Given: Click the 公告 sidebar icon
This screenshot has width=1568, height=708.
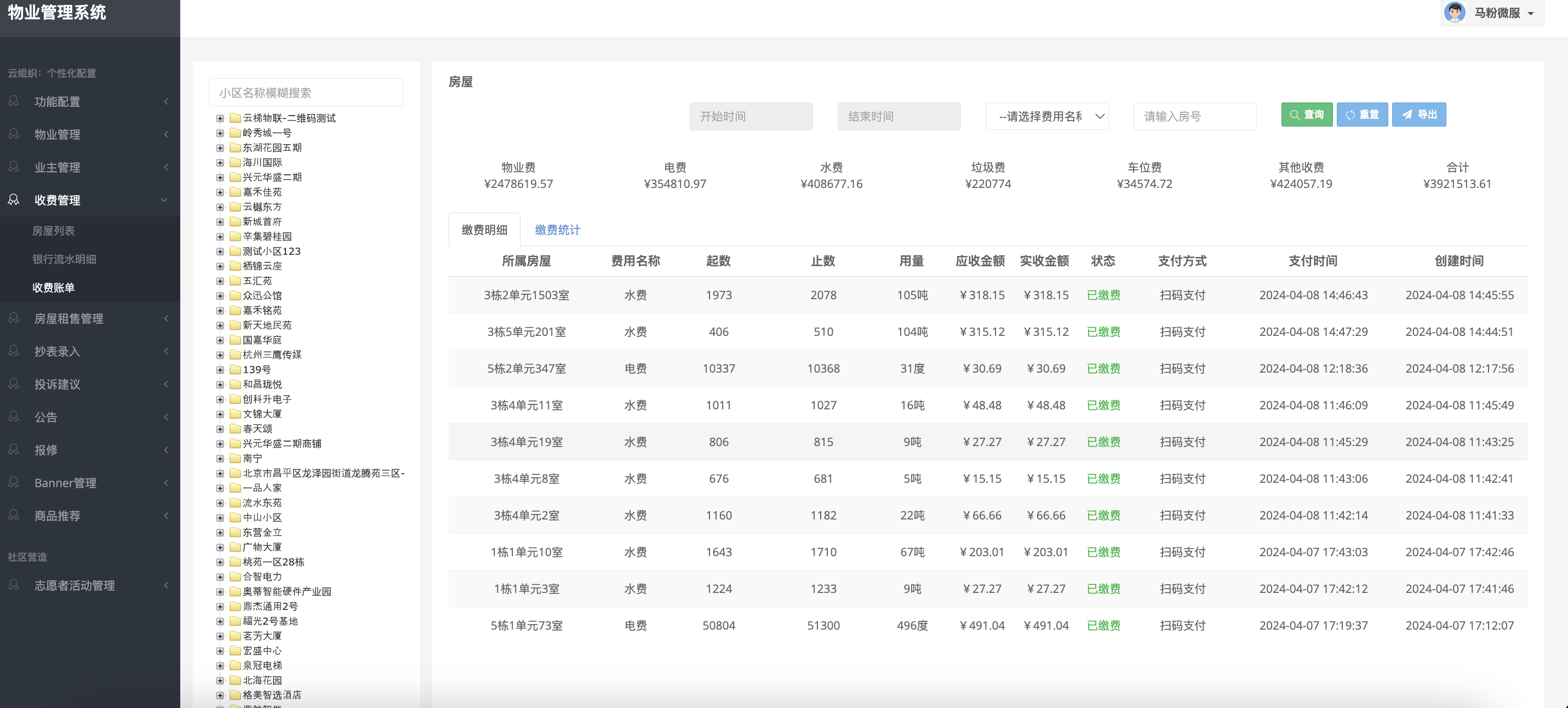Looking at the screenshot, I should (13, 417).
